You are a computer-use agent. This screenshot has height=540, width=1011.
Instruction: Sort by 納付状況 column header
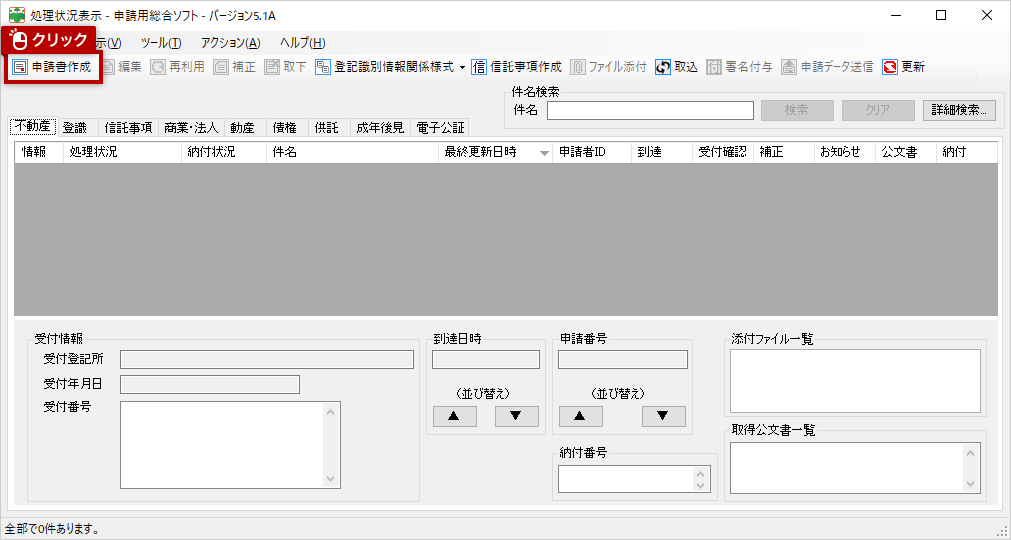(224, 153)
